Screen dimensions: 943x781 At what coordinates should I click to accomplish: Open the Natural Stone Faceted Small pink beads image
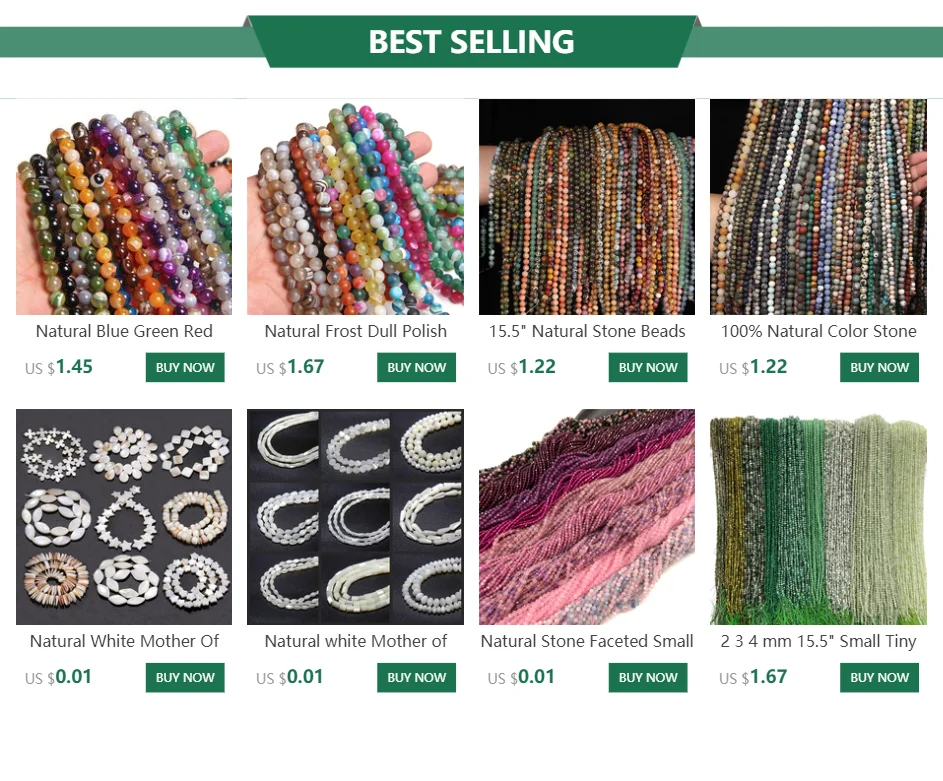pos(587,517)
